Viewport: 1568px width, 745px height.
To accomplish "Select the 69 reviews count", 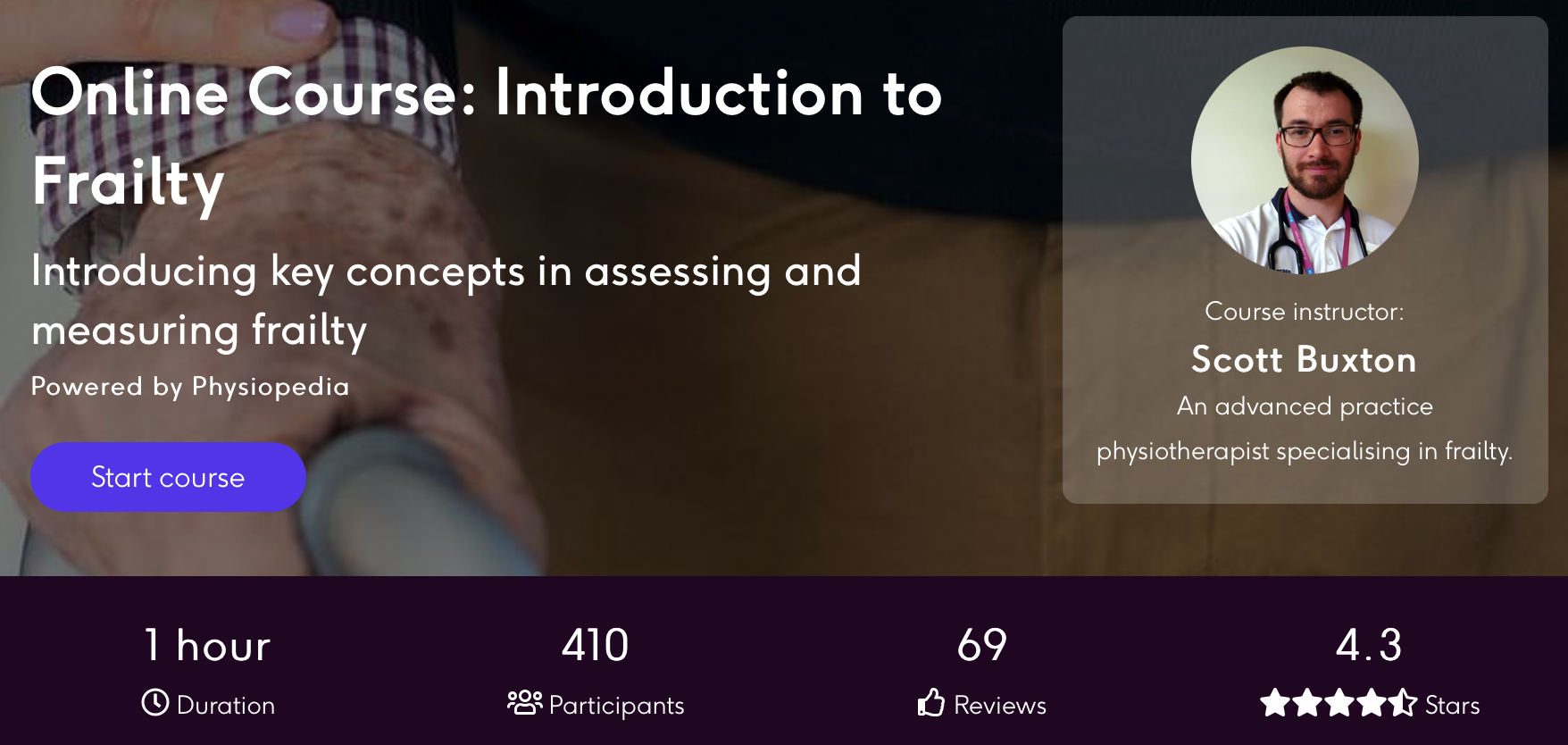I will click(982, 645).
